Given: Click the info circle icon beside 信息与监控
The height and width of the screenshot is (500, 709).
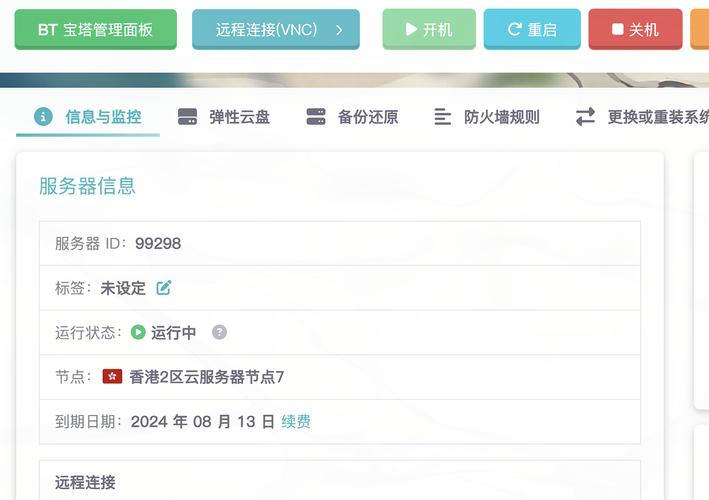Looking at the screenshot, I should (43, 117).
